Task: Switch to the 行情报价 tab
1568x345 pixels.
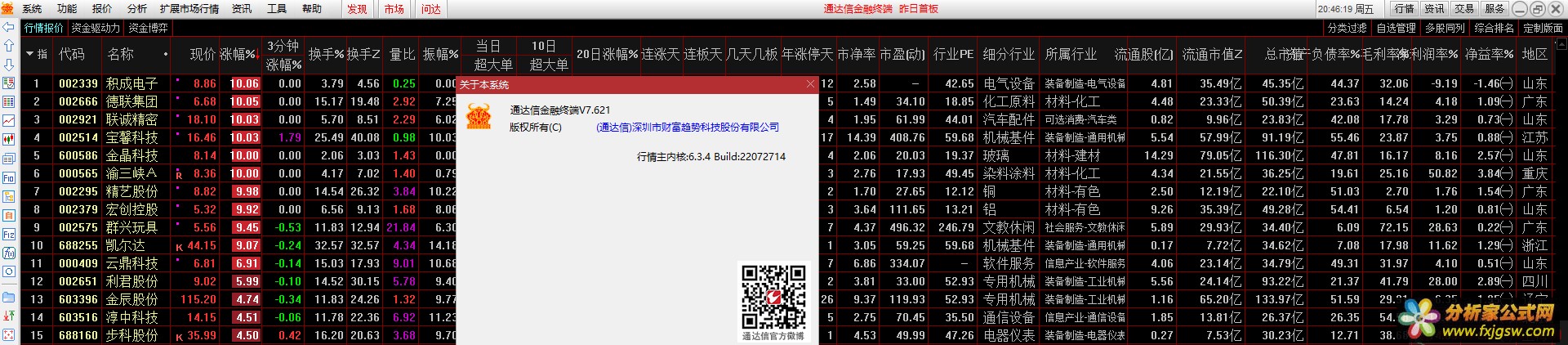Action: [x=43, y=28]
